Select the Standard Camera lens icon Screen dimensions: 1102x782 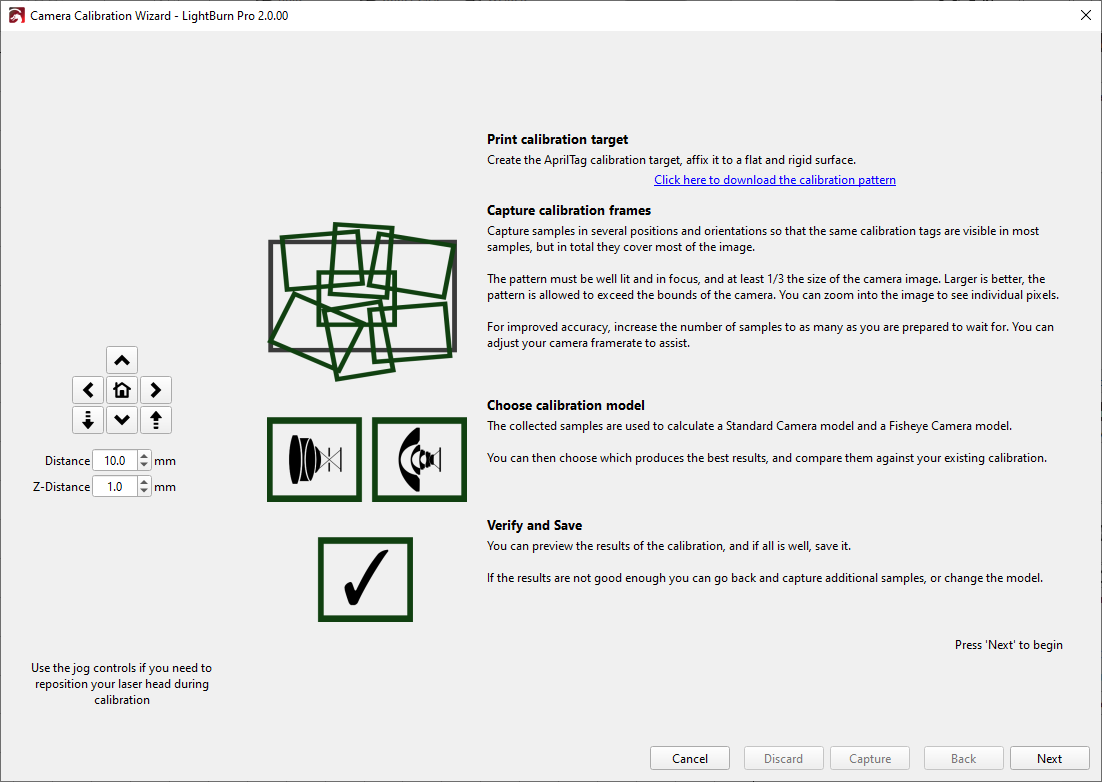(x=314, y=459)
